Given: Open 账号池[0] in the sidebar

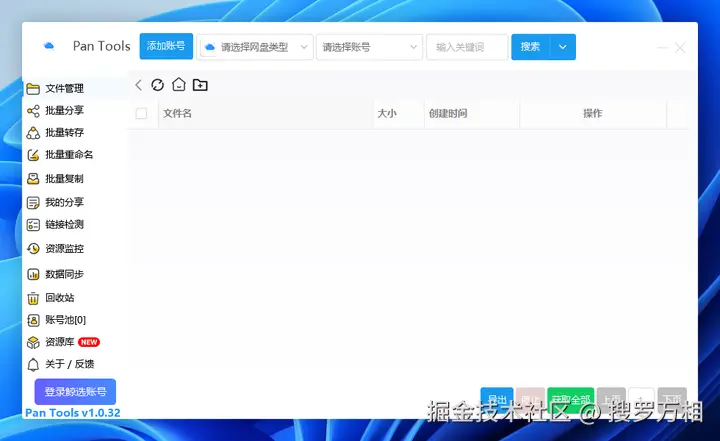Looking at the screenshot, I should [x=65, y=320].
